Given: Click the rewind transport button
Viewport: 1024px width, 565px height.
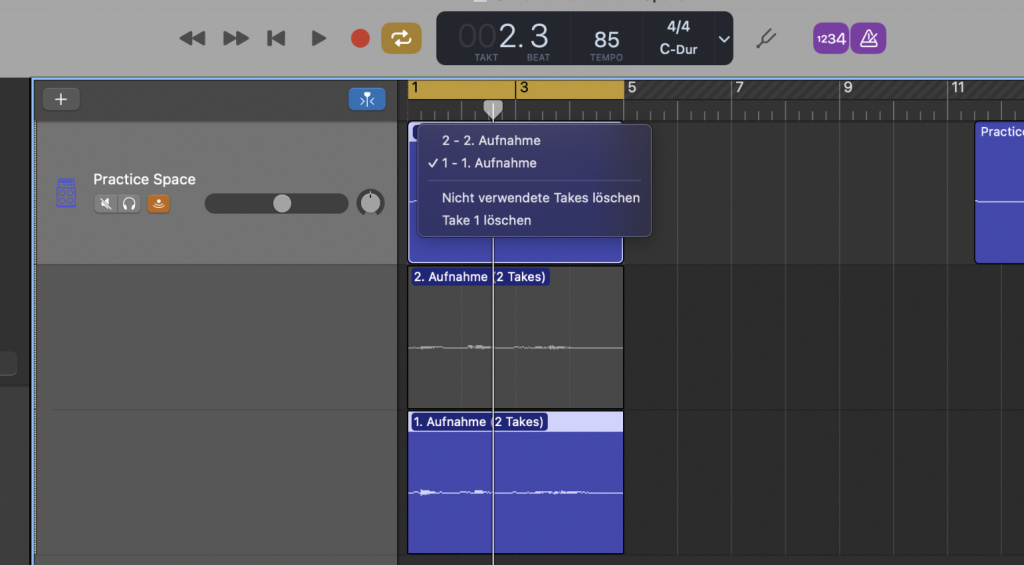Looking at the screenshot, I should click(192, 39).
